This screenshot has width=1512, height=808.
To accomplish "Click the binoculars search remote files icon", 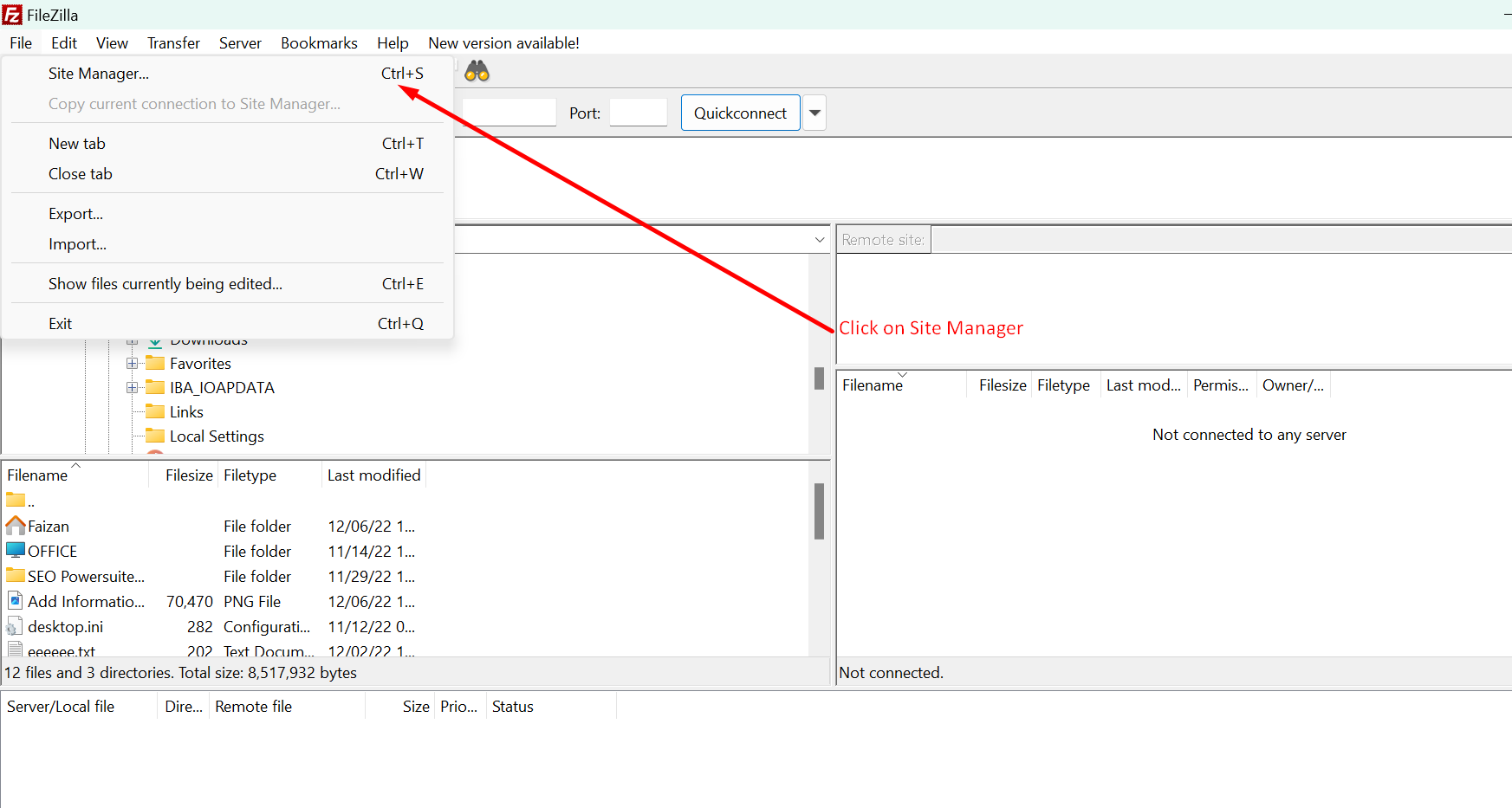I will click(x=477, y=72).
